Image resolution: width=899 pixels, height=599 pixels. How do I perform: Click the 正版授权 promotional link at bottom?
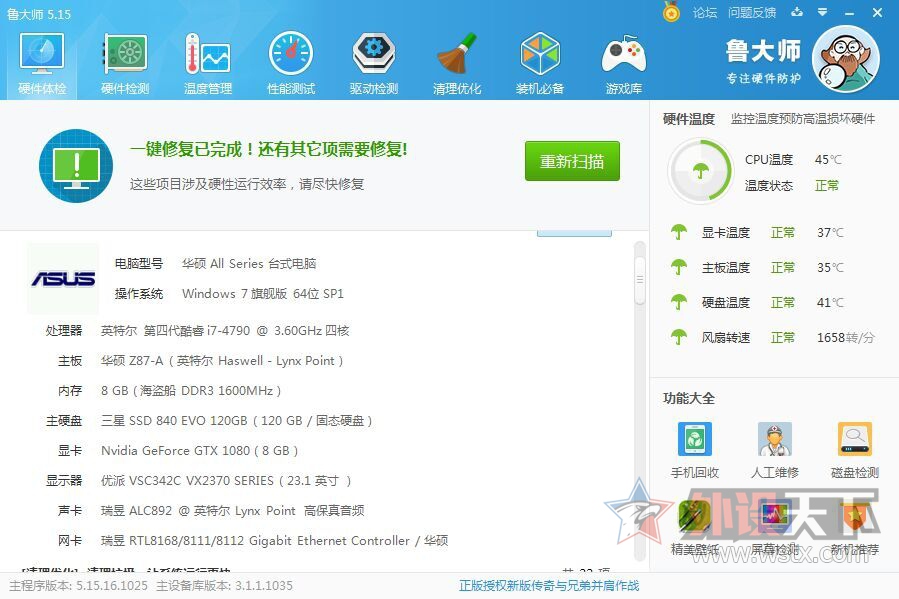[x=549, y=585]
